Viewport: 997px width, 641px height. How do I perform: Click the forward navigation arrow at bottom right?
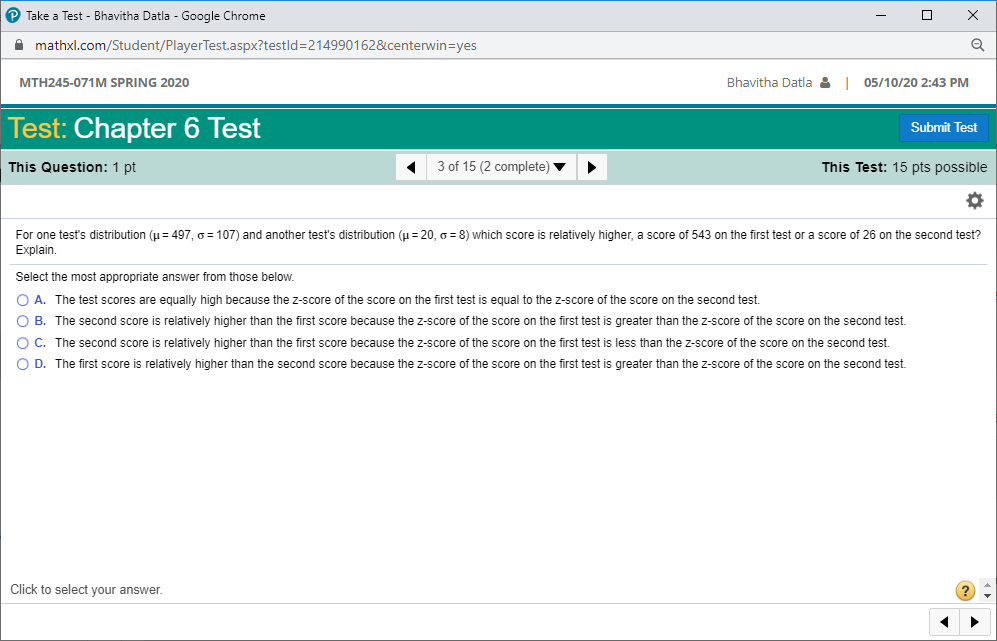click(974, 621)
